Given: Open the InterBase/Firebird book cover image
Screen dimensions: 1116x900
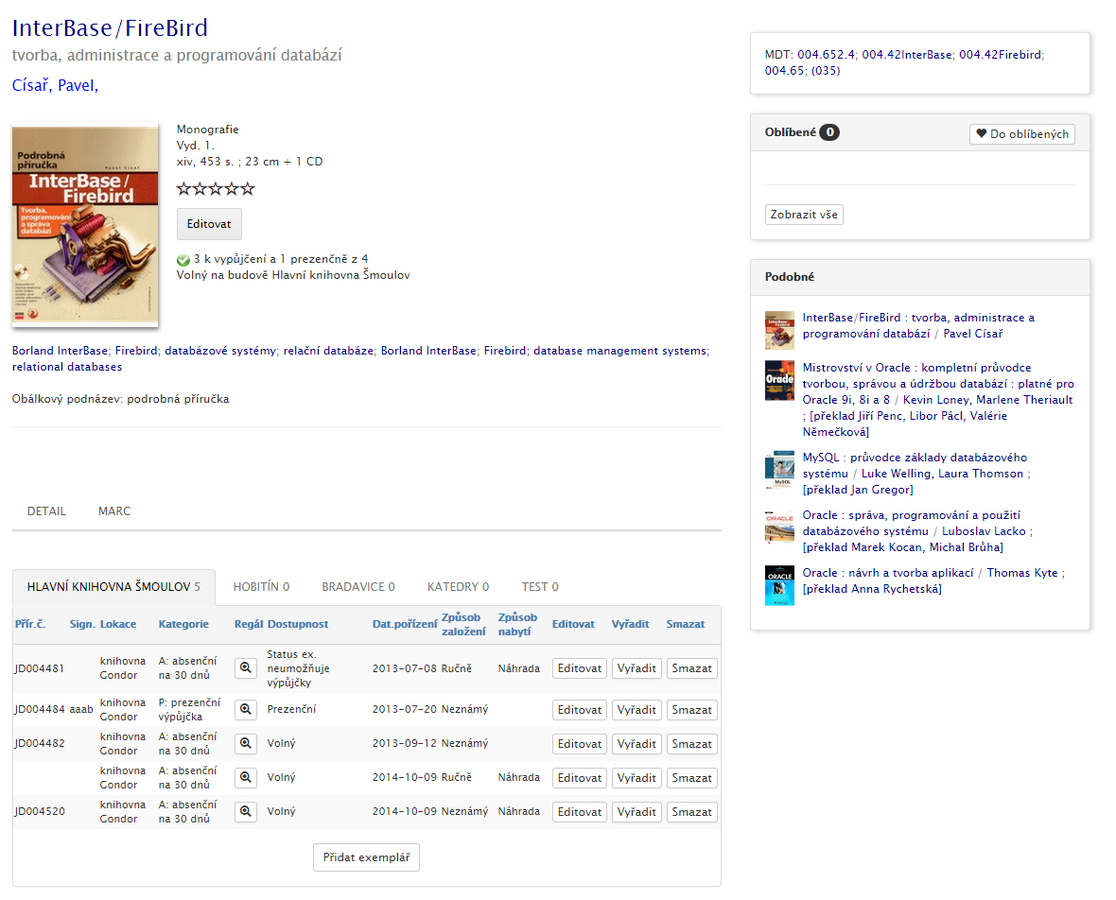Looking at the screenshot, I should click(85, 226).
